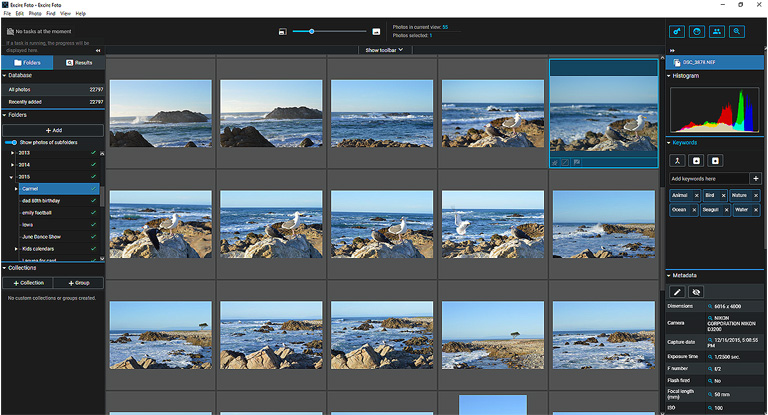The width and height of the screenshot is (768, 415).
Task: Click the large thumbnail size icon right of the slider
Action: click(376, 32)
